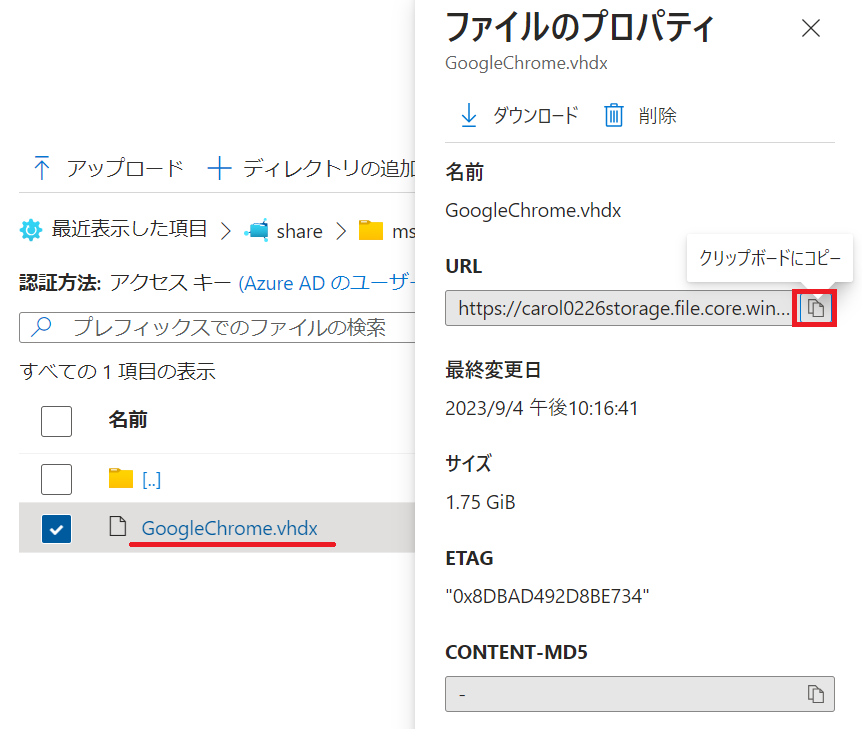Viewport: 862px width, 729px height.
Task: Click the CONTENT-MD5 text field
Action: 640,694
